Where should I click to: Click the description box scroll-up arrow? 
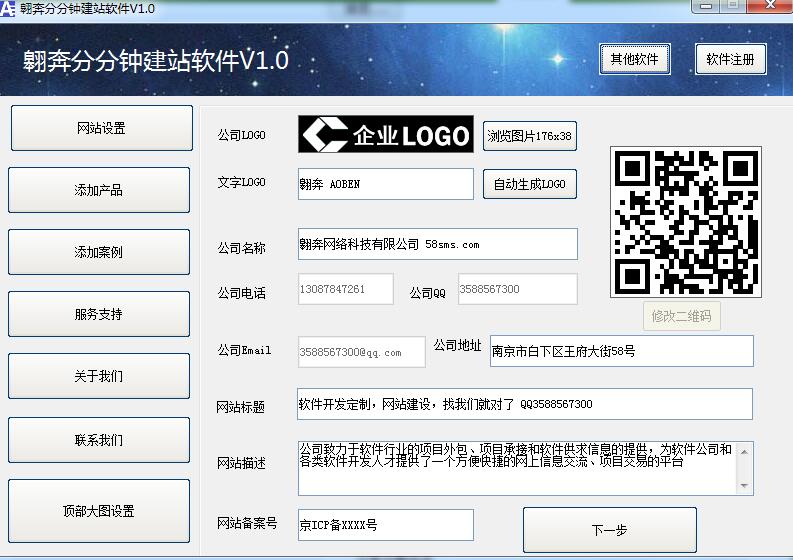coord(744,451)
